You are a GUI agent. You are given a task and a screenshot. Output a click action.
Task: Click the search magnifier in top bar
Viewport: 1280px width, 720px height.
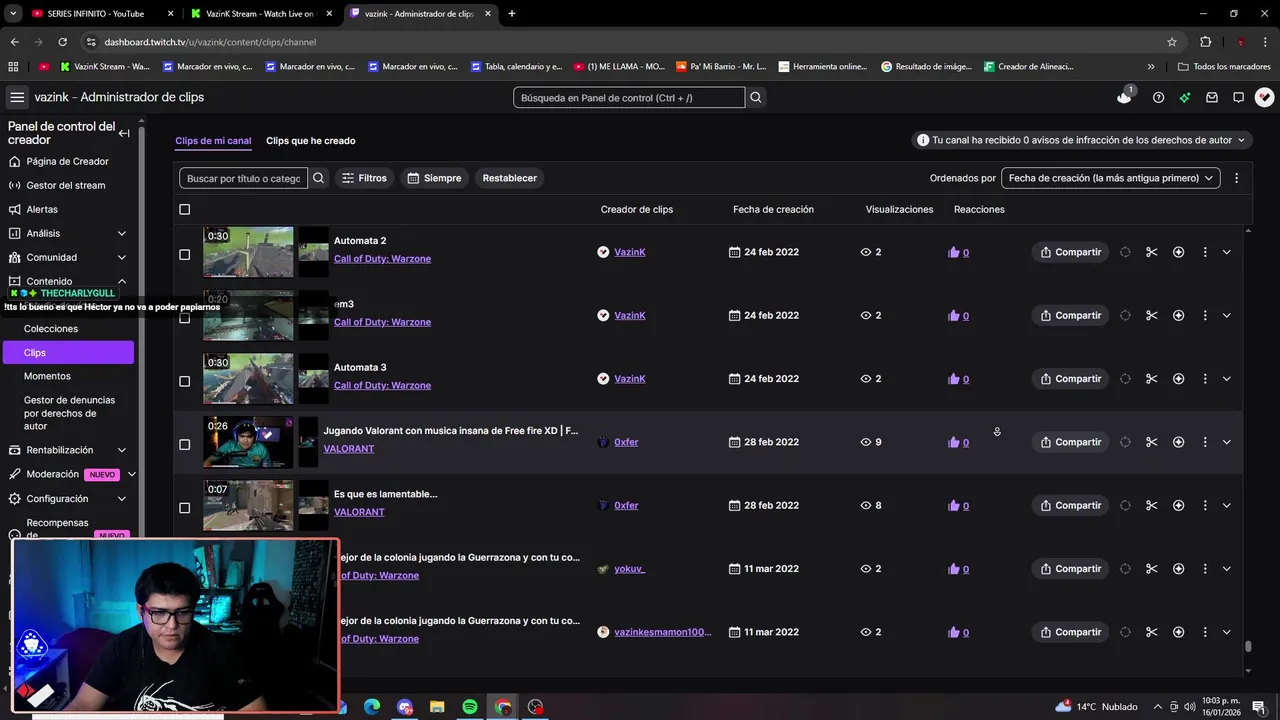tap(756, 97)
